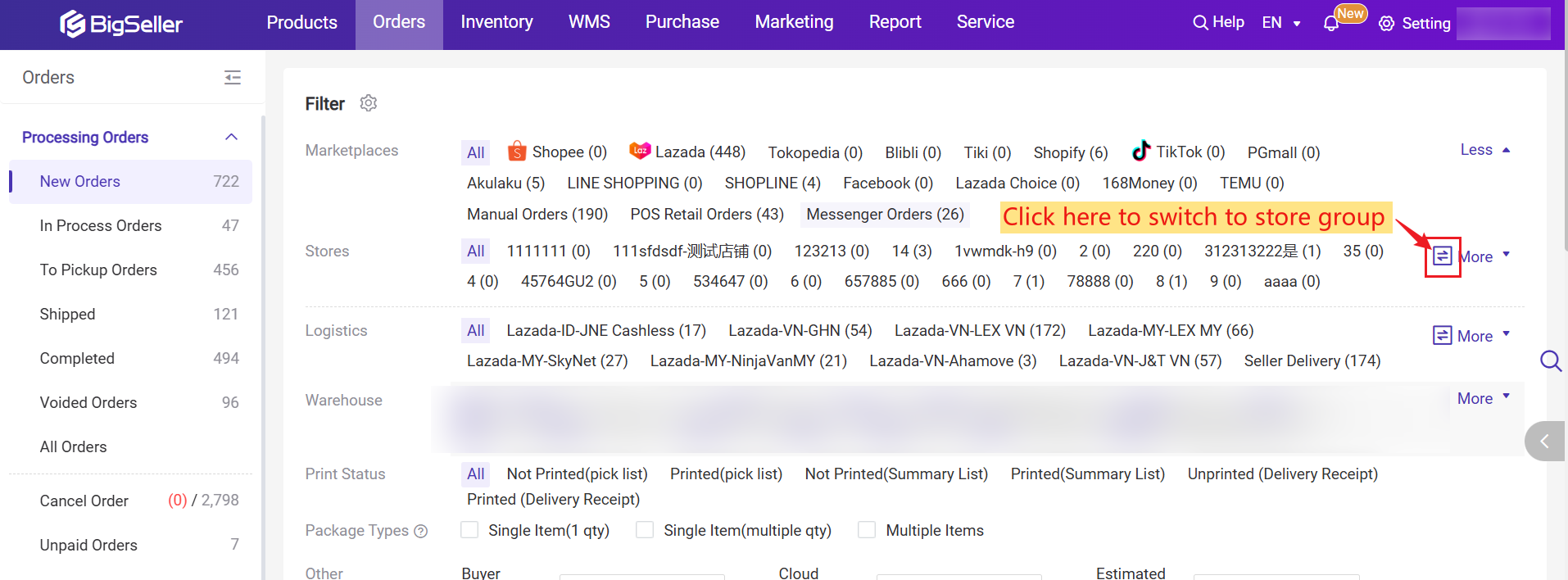
Task: Click the TikTok marketplace icon
Action: point(1141,151)
